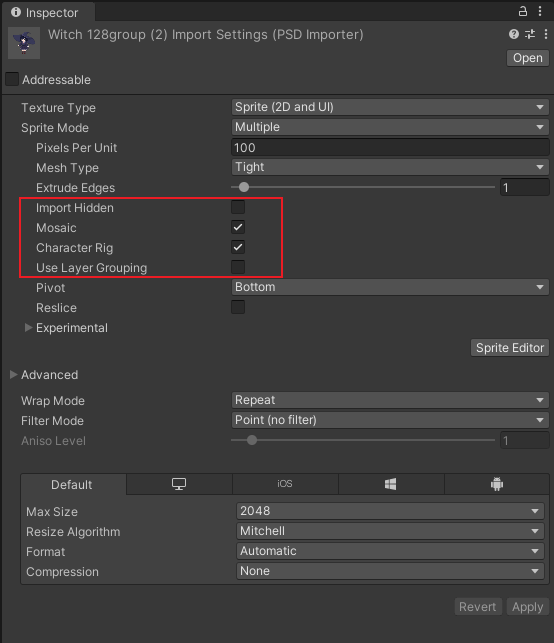Open the Format dropdown
Screen dimensions: 554x643
click(x=390, y=551)
